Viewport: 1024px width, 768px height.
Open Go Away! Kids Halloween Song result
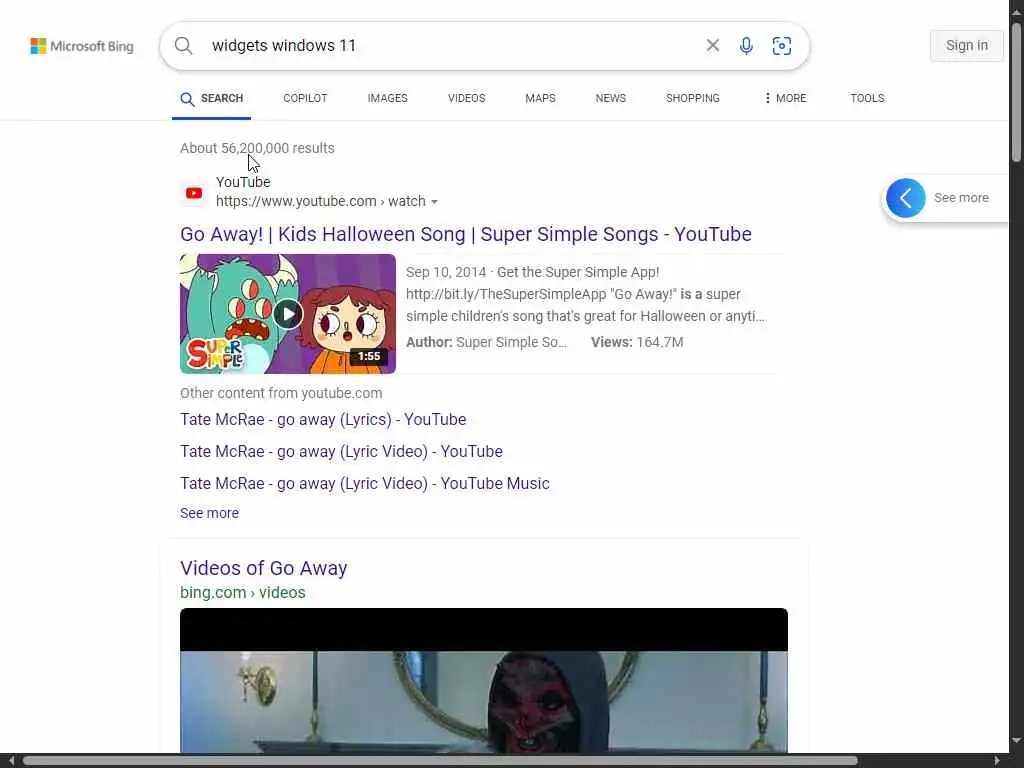[466, 234]
